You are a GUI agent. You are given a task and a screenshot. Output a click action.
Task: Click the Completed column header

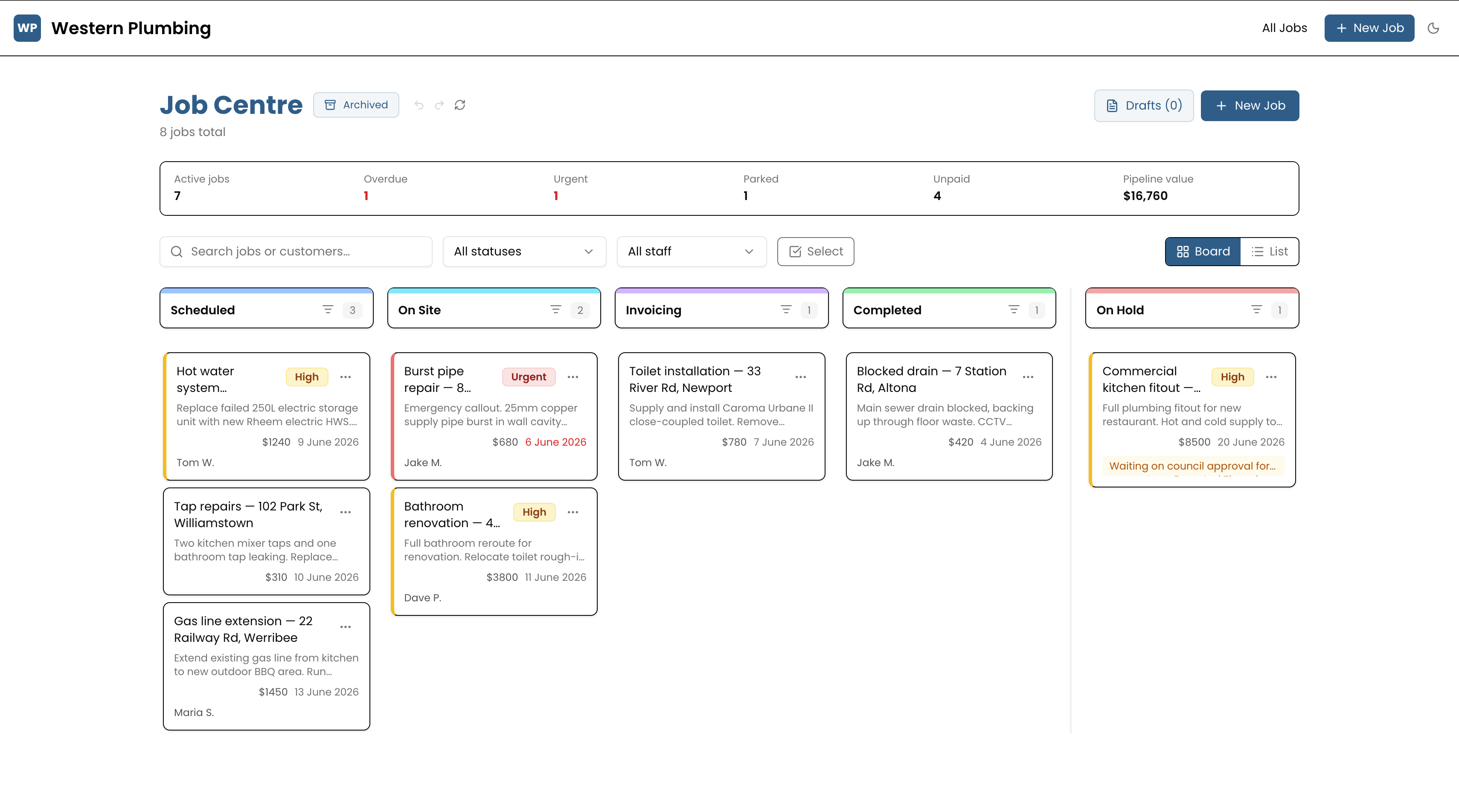(x=949, y=309)
